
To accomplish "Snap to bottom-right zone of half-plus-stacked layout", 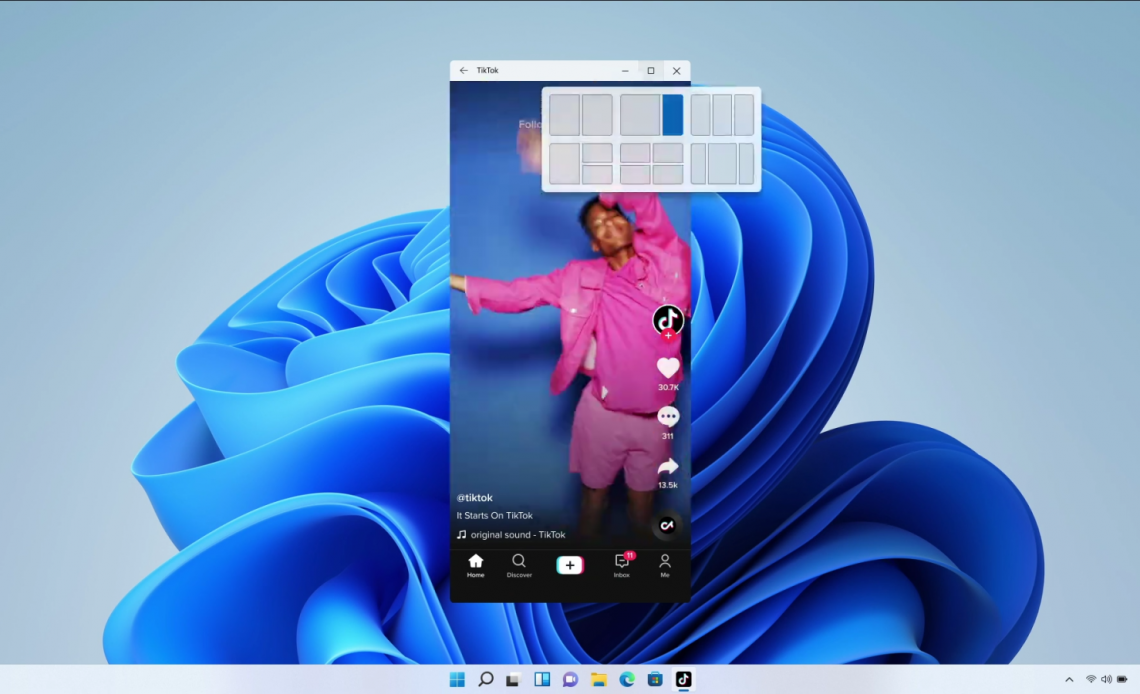I will point(597,174).
